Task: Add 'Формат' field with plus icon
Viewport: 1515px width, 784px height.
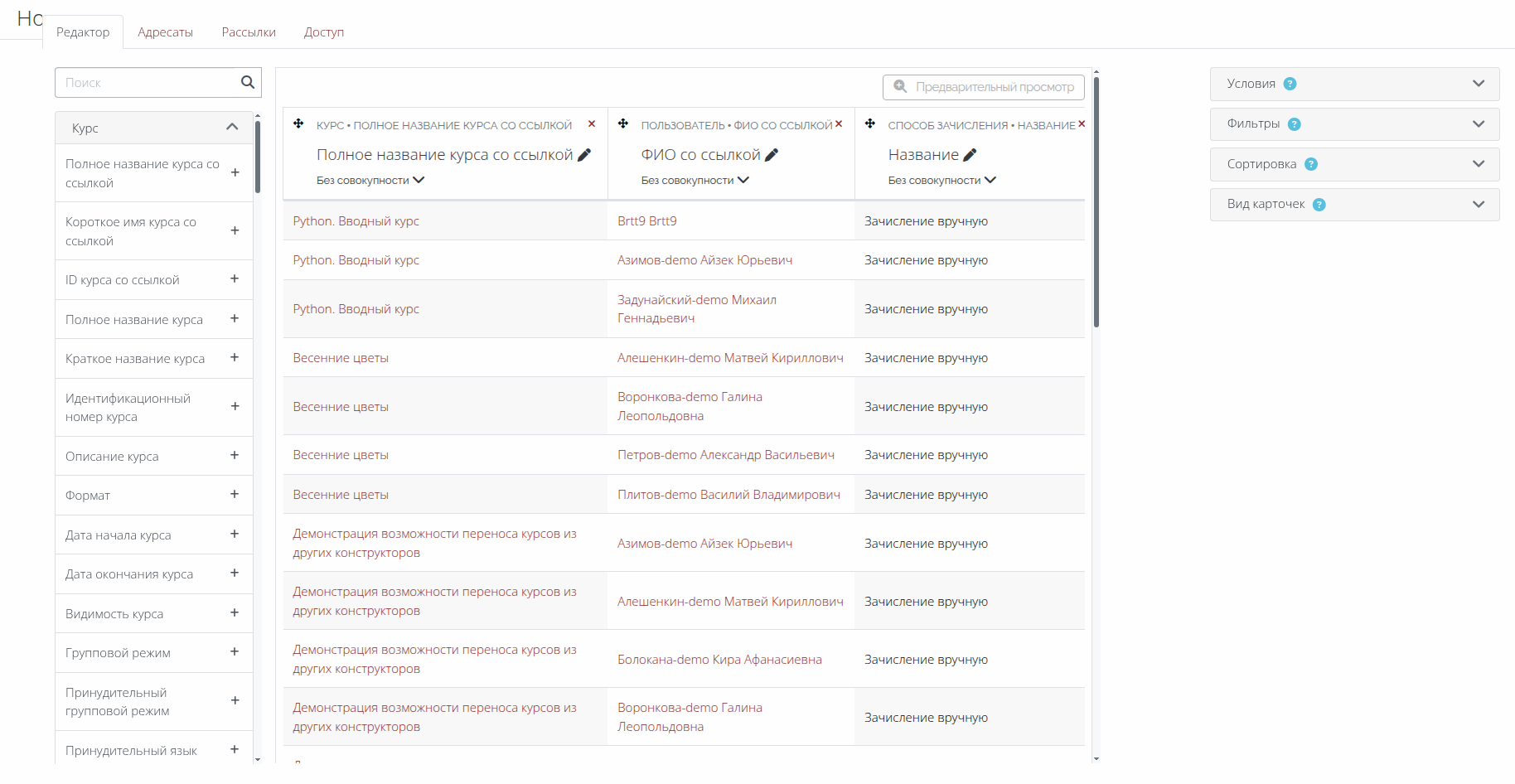Action: coord(235,495)
